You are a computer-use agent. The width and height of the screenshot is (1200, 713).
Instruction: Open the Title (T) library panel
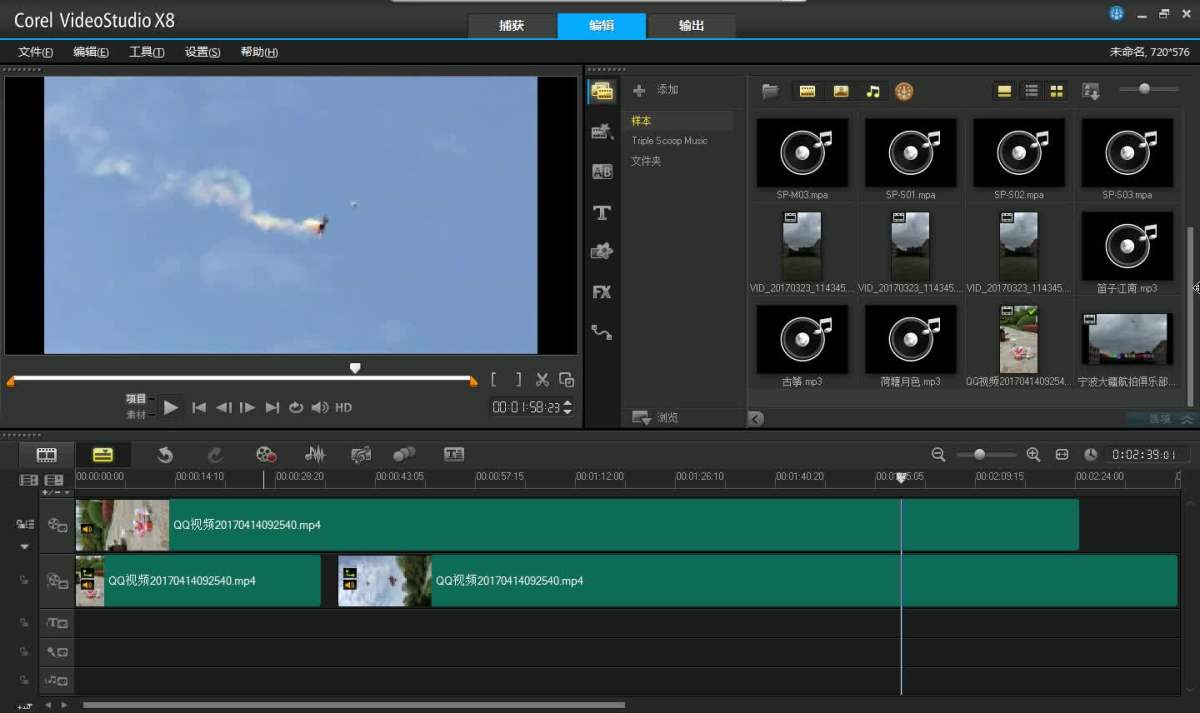coord(601,212)
